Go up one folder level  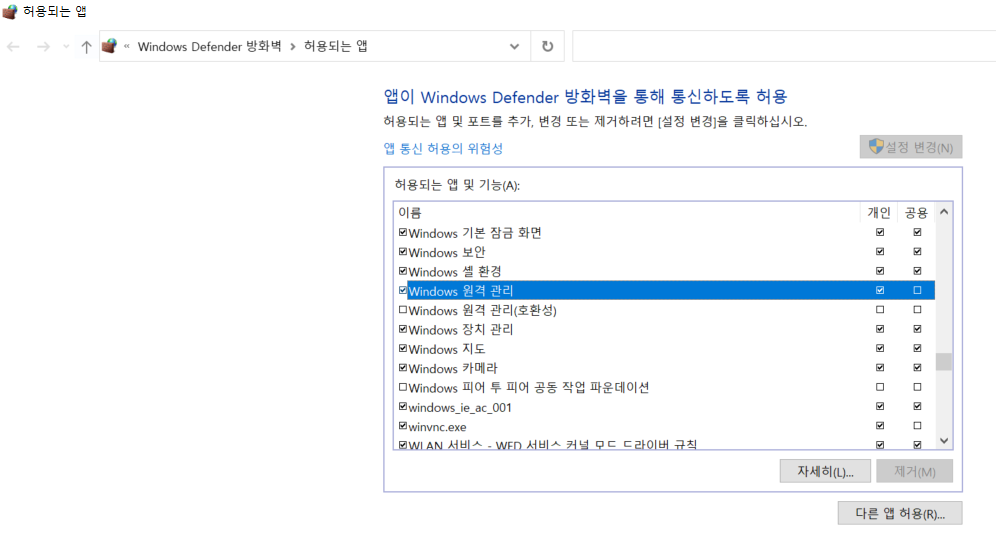coord(86,46)
